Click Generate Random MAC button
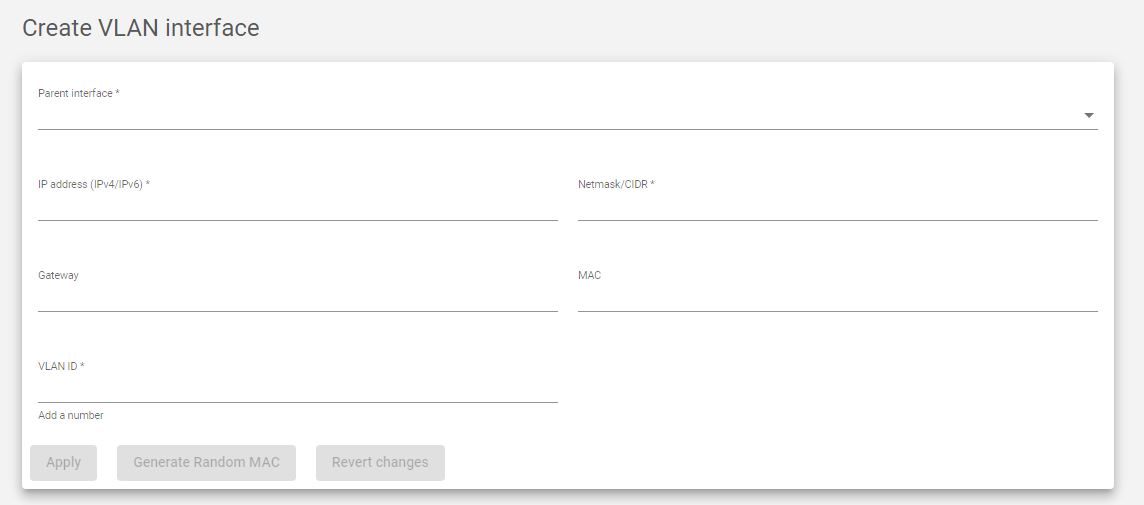Viewport: 1144px width, 505px height. click(206, 463)
